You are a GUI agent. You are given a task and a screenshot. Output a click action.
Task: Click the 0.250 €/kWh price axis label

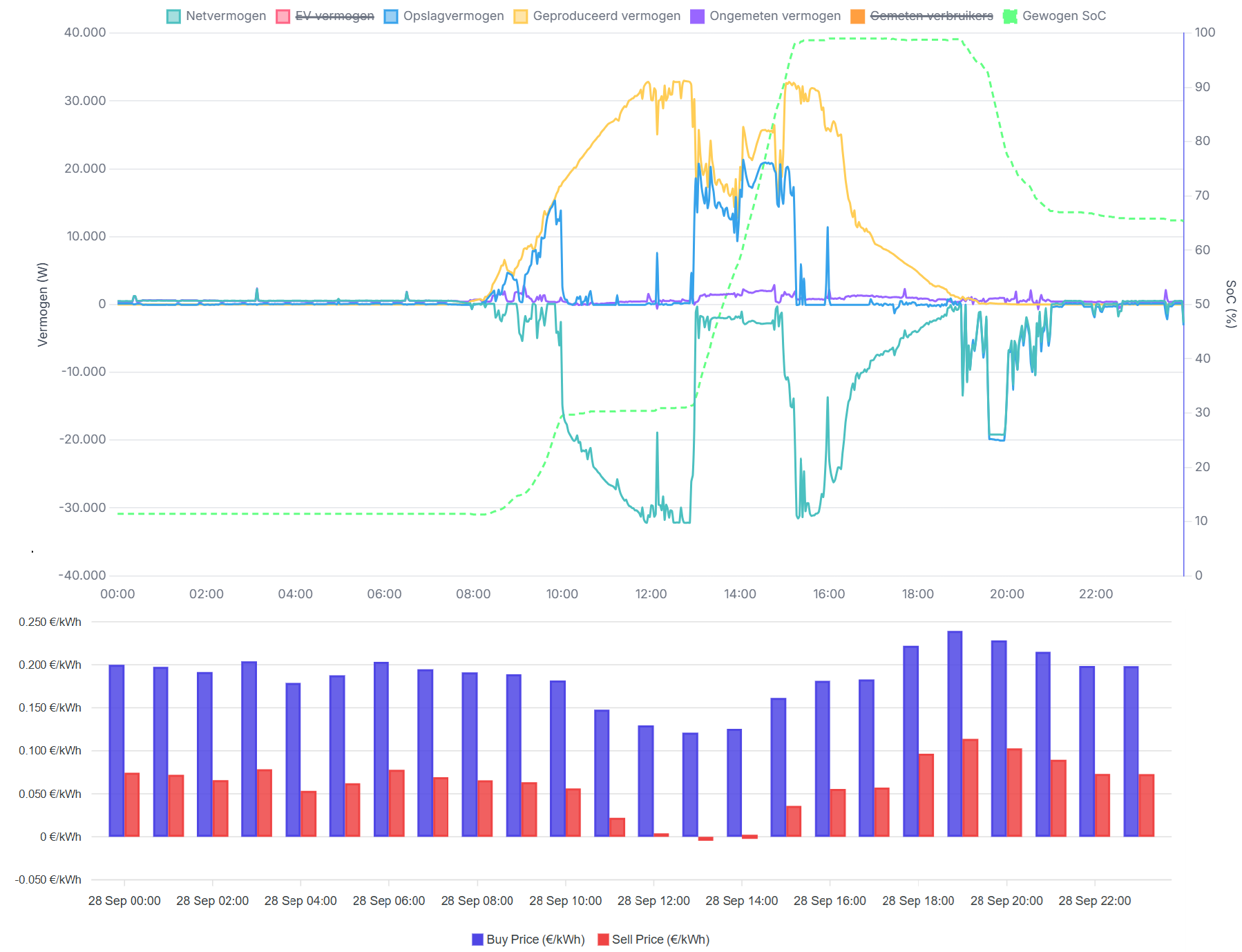click(x=50, y=622)
